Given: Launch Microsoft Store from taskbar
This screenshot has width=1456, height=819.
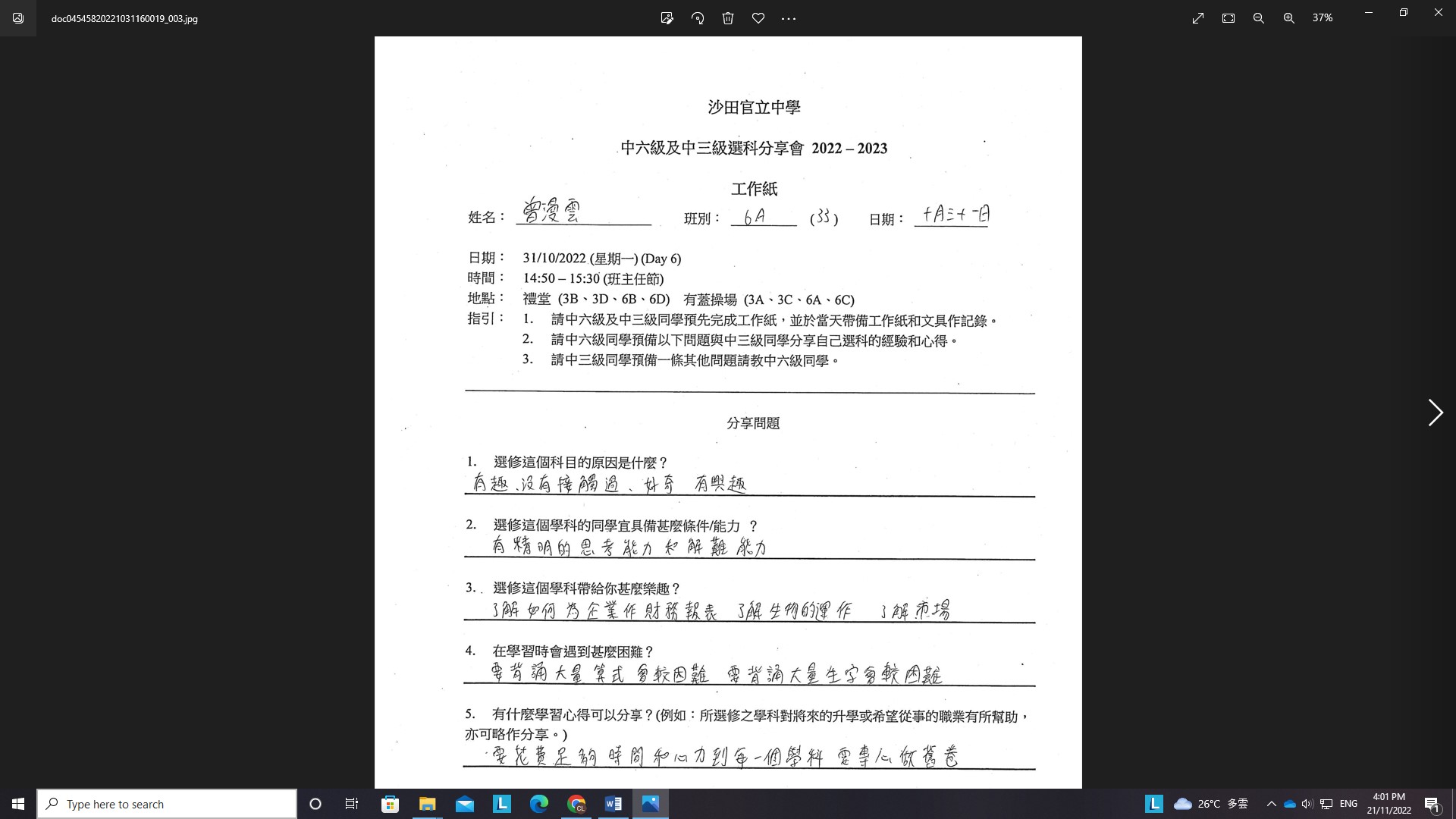Looking at the screenshot, I should (390, 804).
